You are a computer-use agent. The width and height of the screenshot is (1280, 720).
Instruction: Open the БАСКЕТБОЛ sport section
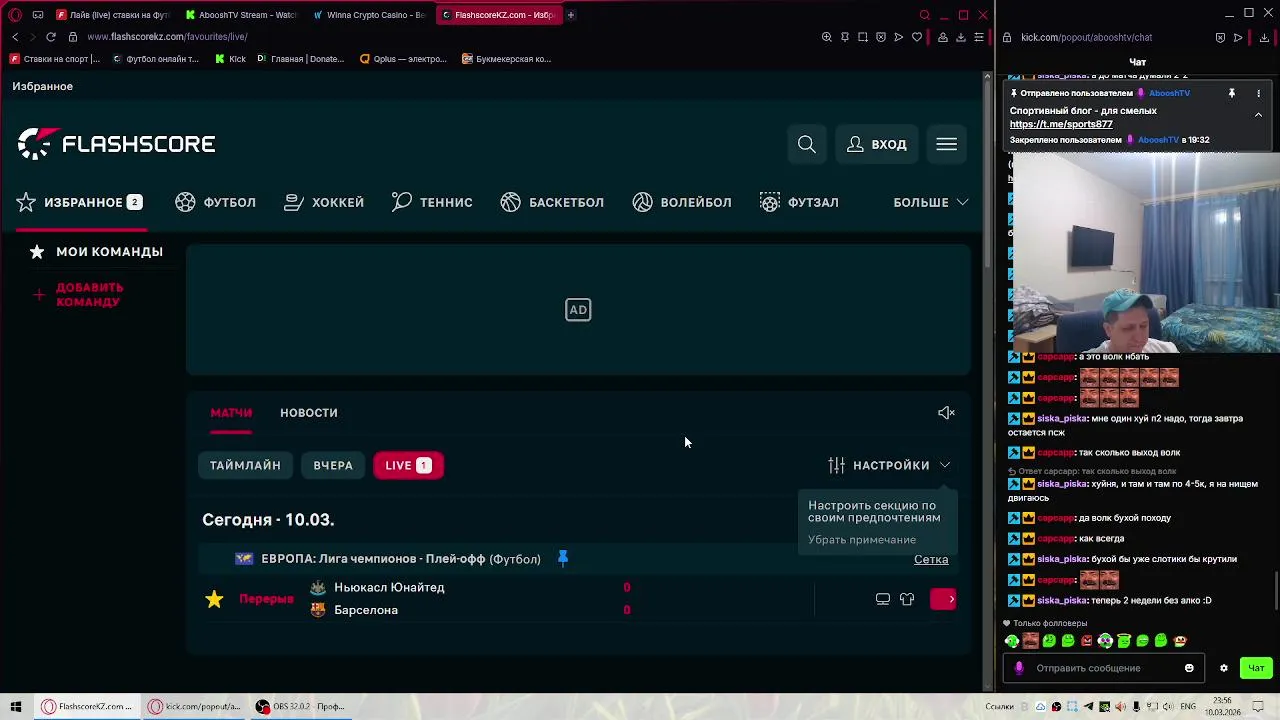pyautogui.click(x=552, y=202)
